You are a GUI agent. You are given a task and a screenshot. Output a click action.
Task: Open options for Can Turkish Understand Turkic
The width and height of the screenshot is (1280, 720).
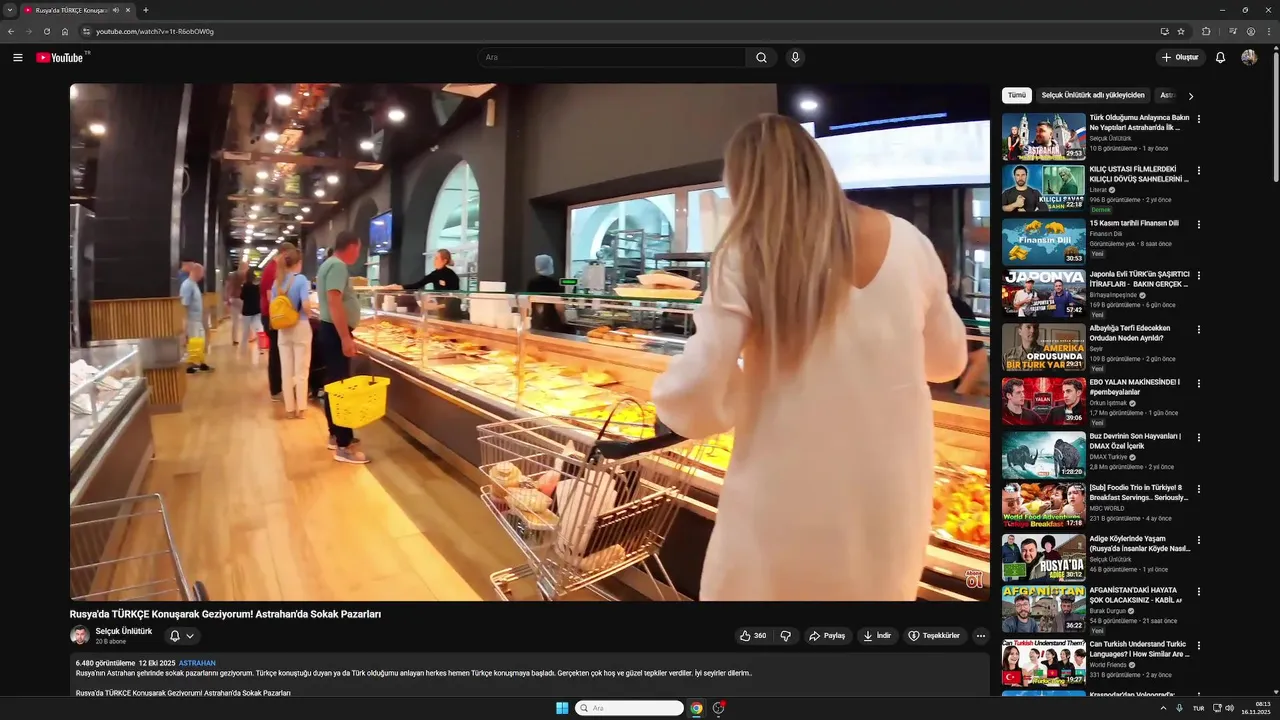tap(1199, 645)
